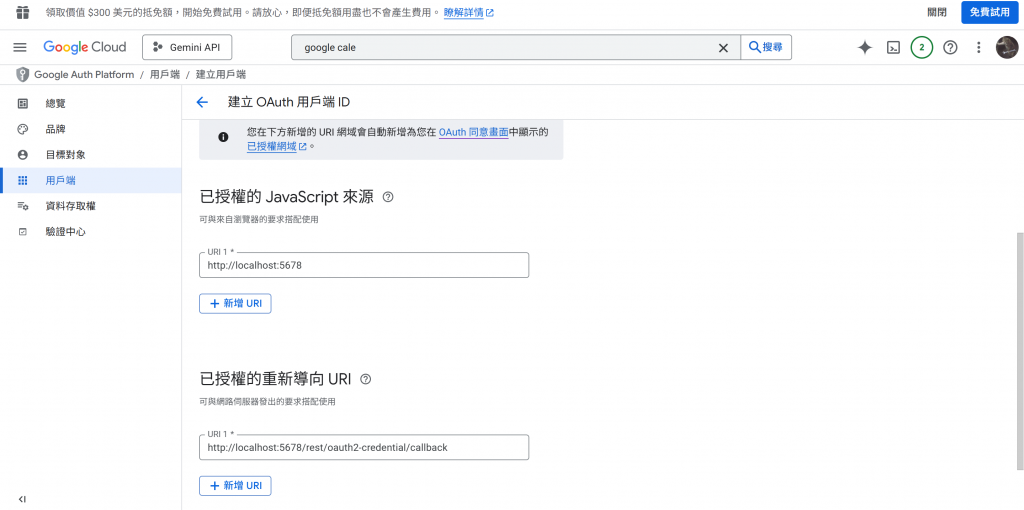1024x510 pixels.
Task: Go back with the arrow beside 建立 OAuth 用戶端 ID
Action: pyautogui.click(x=202, y=102)
